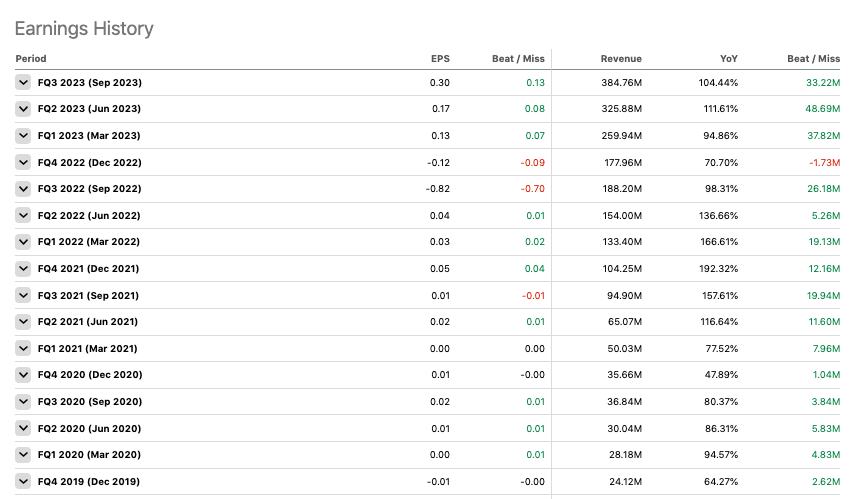Show details for FQ4 2021 (Dec 2021)
This screenshot has height=499, width=852.
tap(23, 269)
